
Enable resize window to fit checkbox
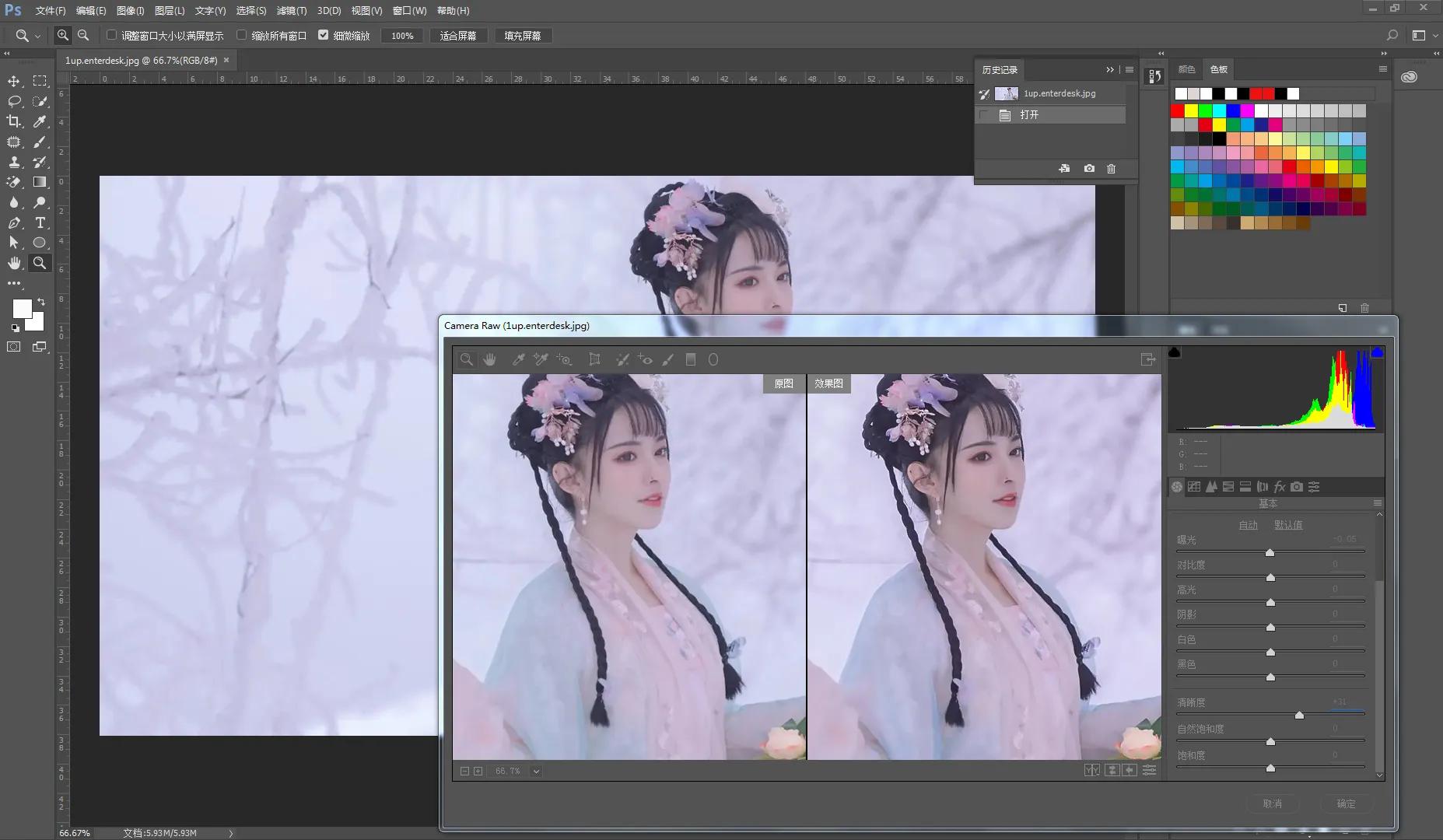tap(112, 35)
